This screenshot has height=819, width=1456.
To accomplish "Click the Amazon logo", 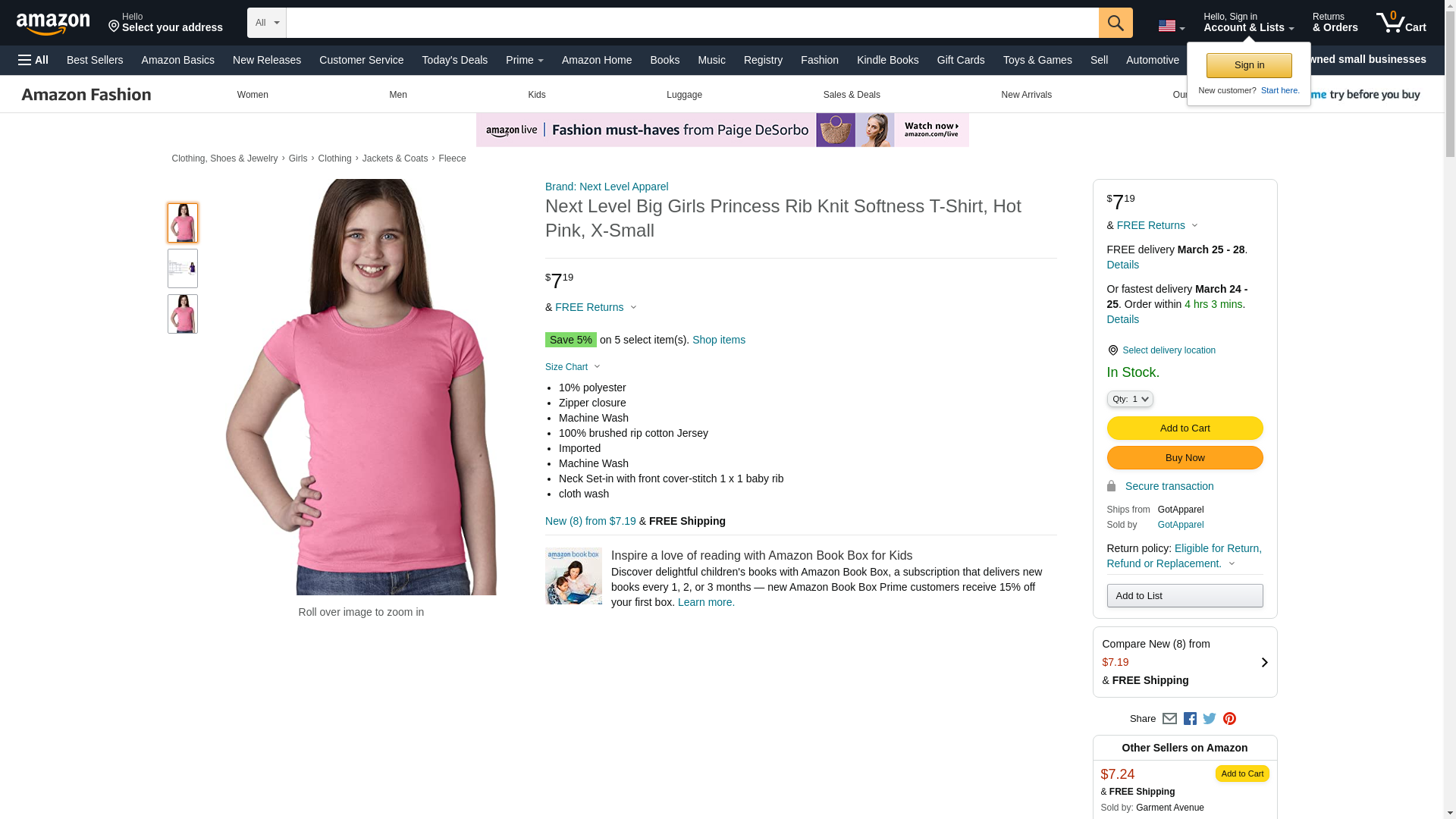I will pos(53,24).
